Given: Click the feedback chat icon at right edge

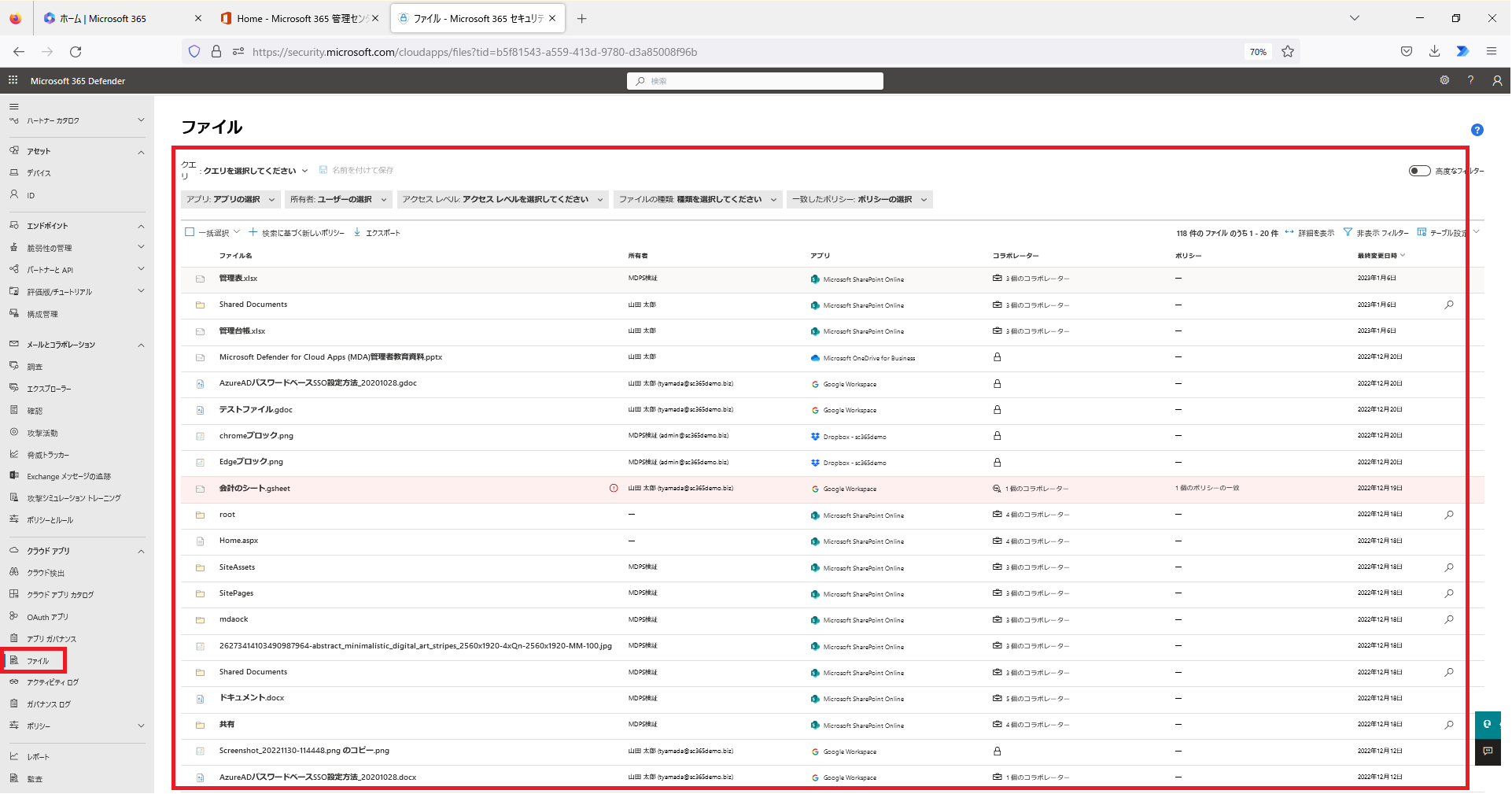Looking at the screenshot, I should click(1488, 752).
